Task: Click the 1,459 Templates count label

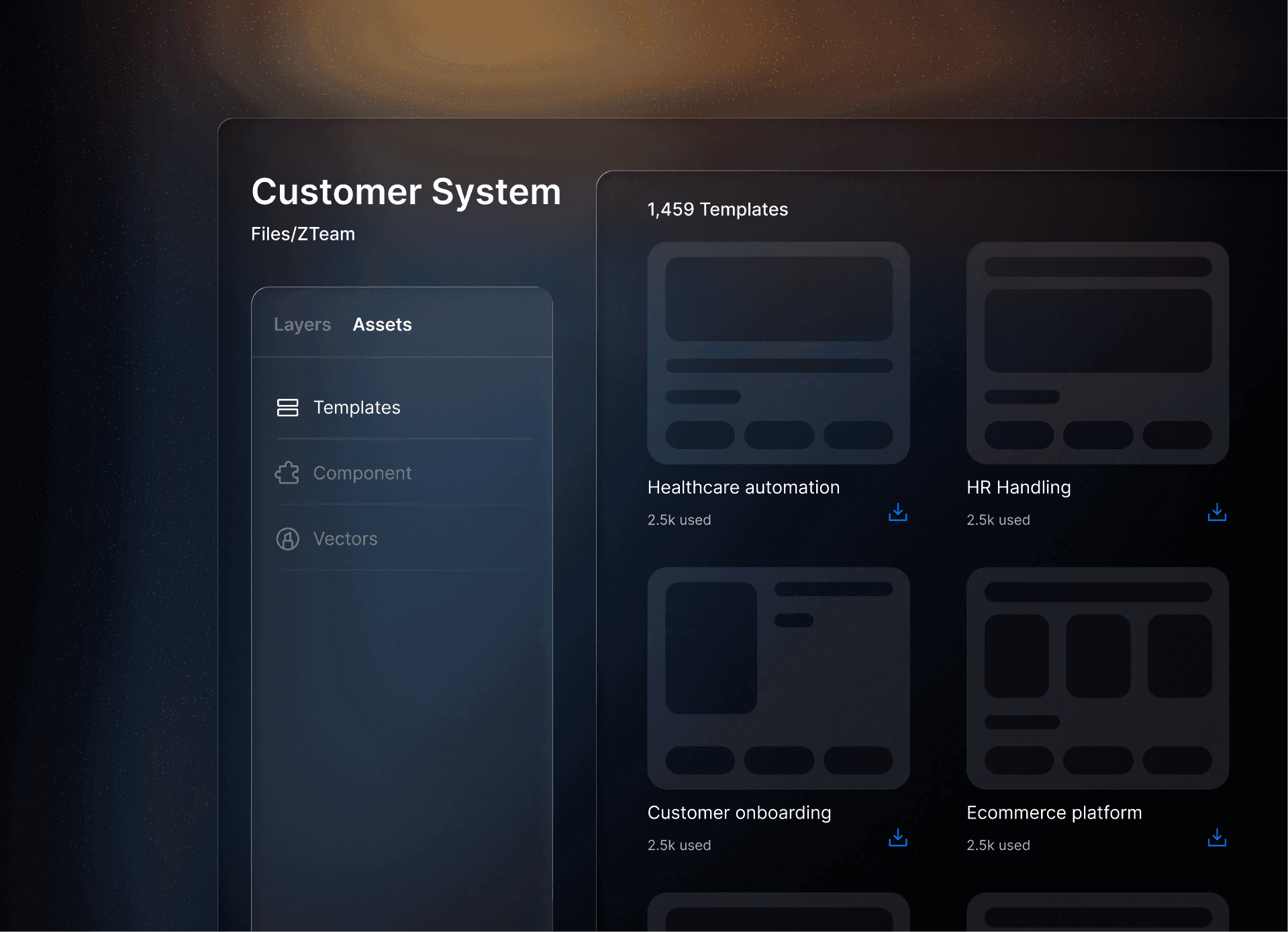Action: tap(717, 209)
